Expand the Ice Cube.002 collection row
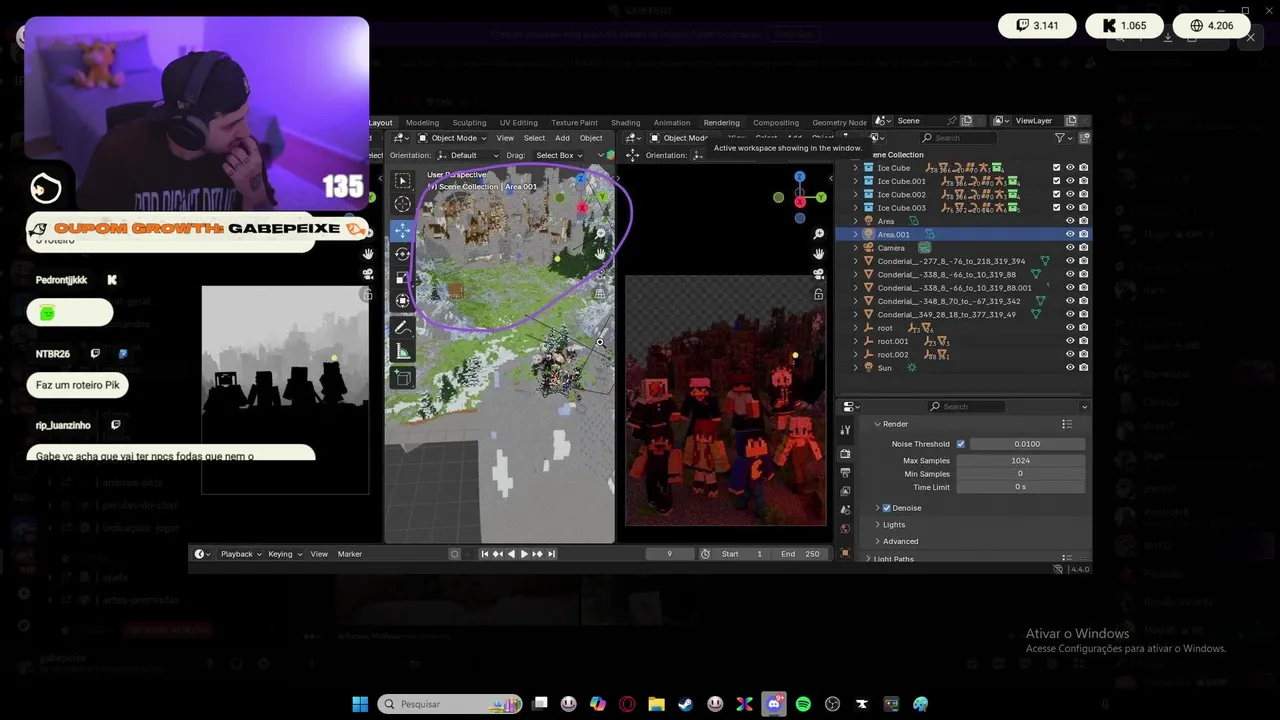 click(x=856, y=194)
